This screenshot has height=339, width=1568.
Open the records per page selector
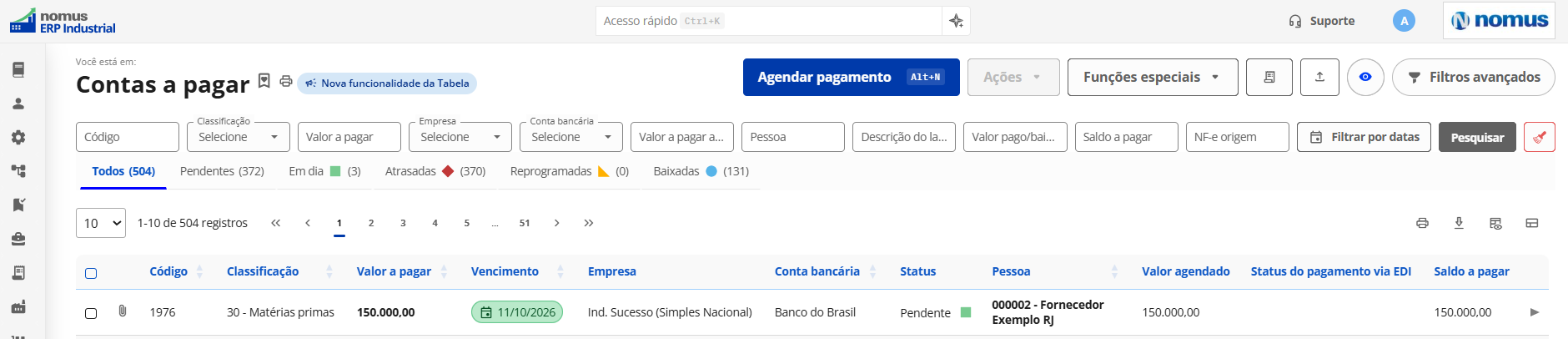[101, 223]
